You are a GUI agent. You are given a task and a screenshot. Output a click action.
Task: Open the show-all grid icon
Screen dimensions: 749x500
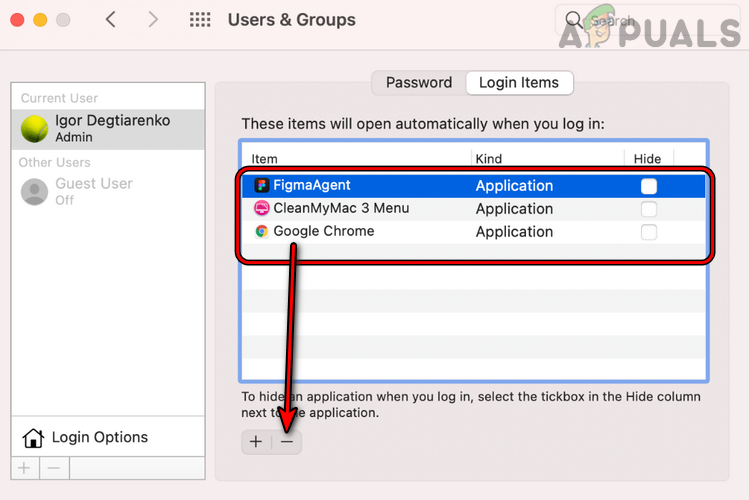(200, 20)
